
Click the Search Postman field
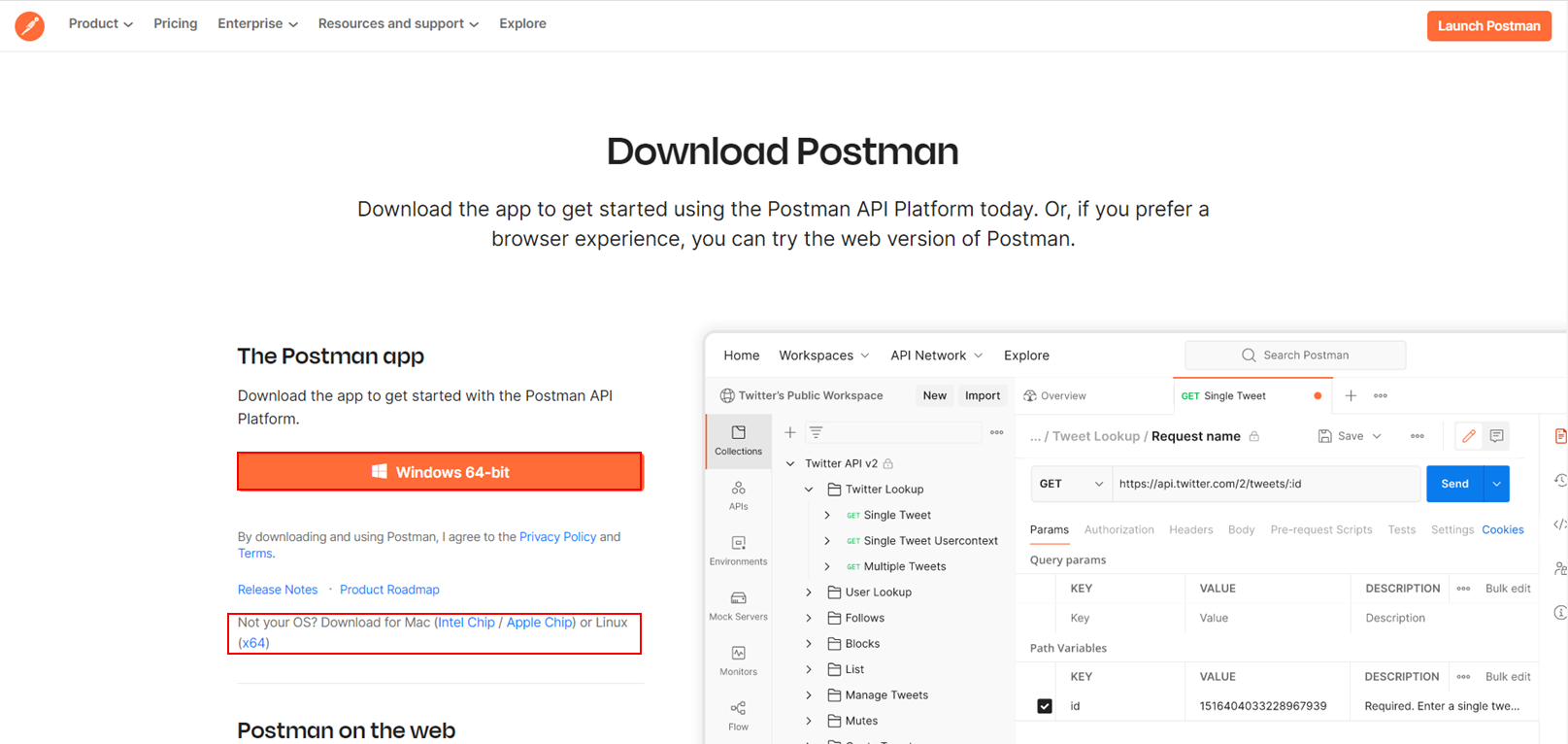1295,355
